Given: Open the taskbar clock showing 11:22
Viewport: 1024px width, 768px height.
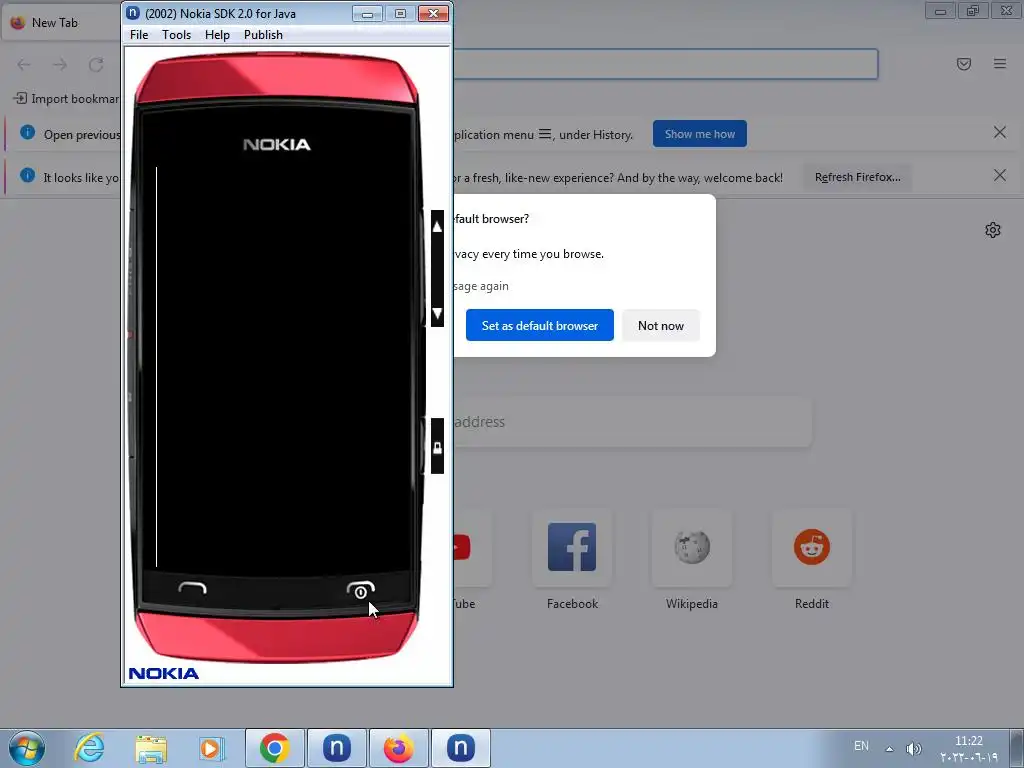Looking at the screenshot, I should coord(968,749).
